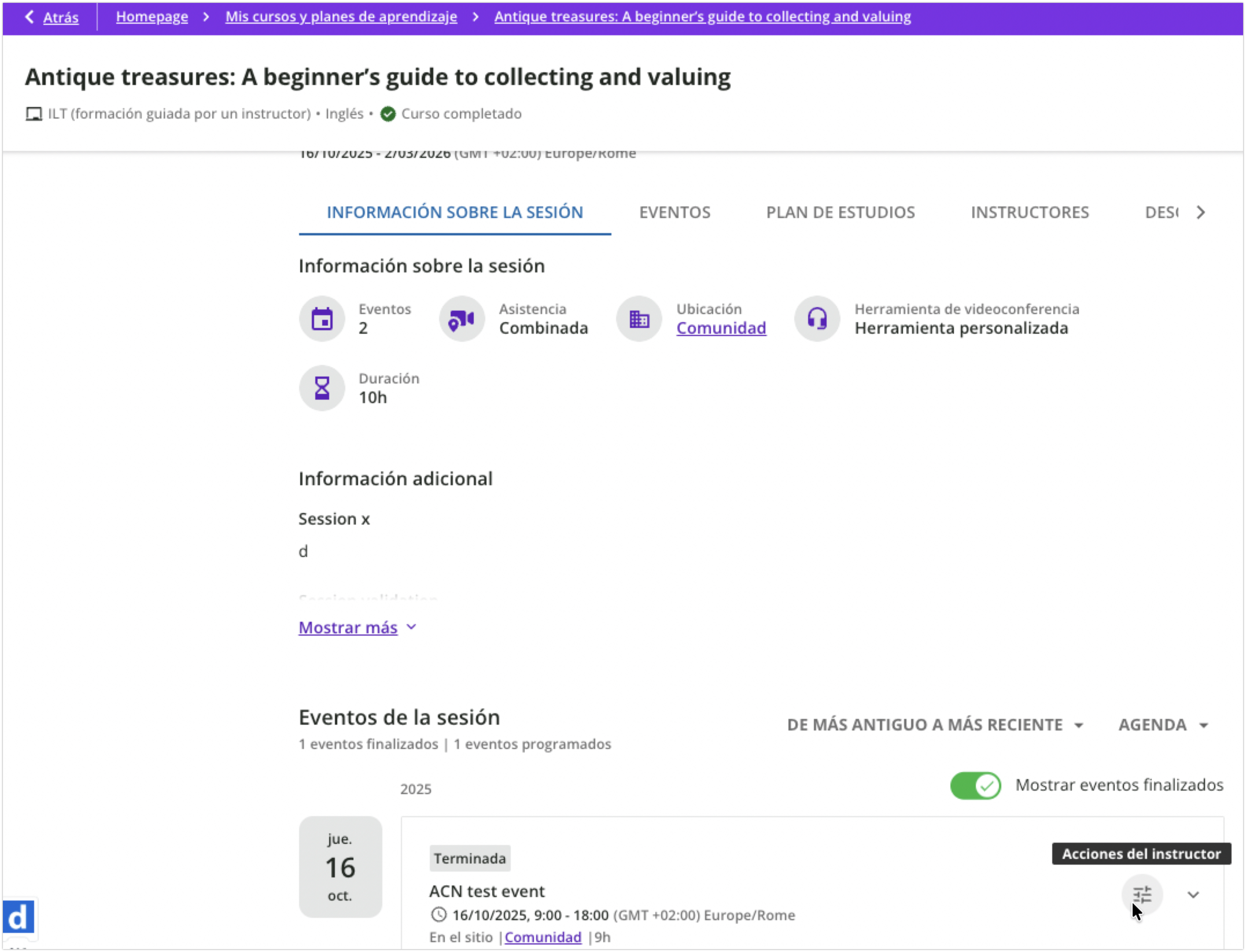Click the Eventos calendar icon
This screenshot has height=952, width=1246.
[x=322, y=319]
